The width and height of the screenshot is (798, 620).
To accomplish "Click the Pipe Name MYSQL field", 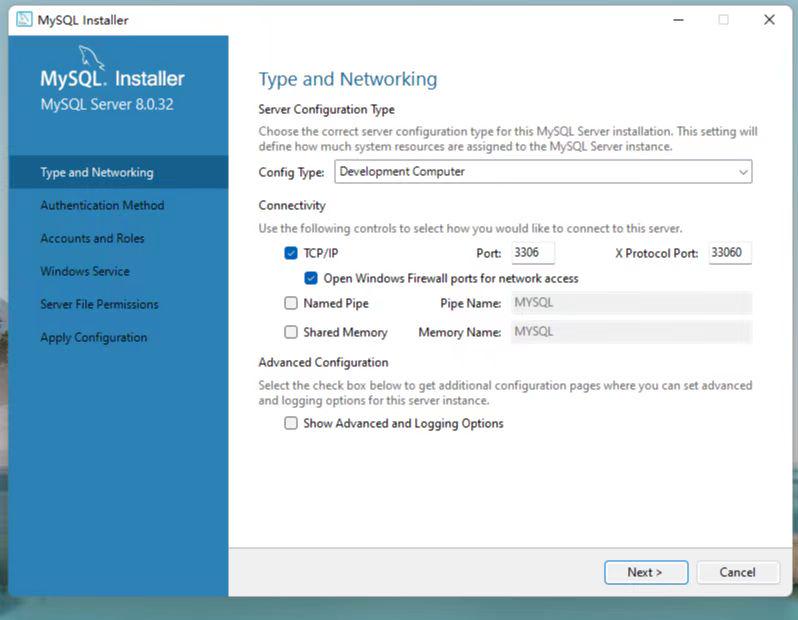I will click(x=631, y=303).
